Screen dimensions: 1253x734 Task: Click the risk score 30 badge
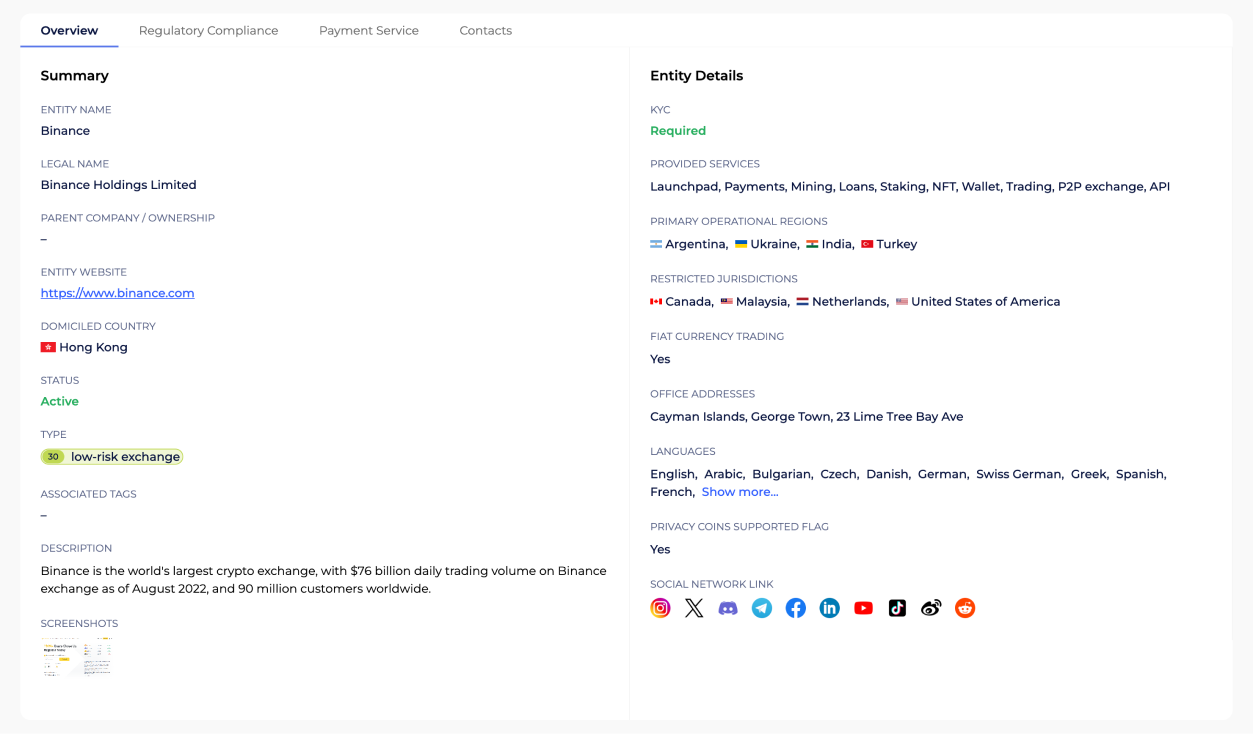pyautogui.click(x=54, y=457)
